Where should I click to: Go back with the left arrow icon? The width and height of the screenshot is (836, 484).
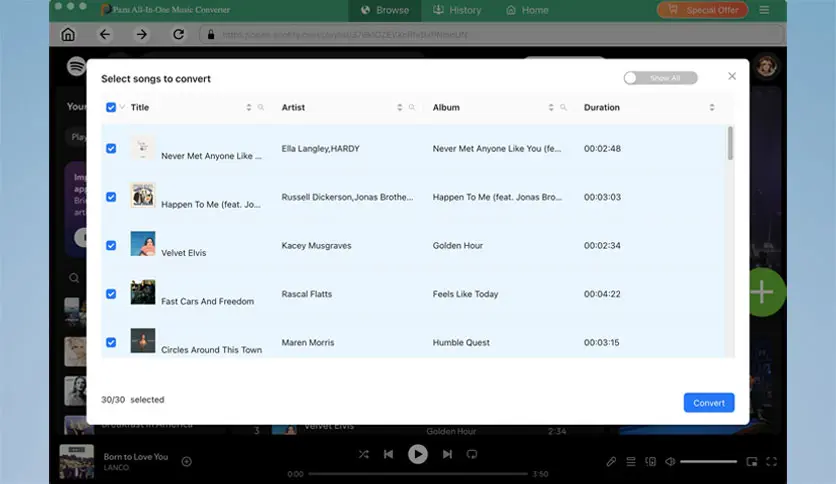(x=104, y=35)
